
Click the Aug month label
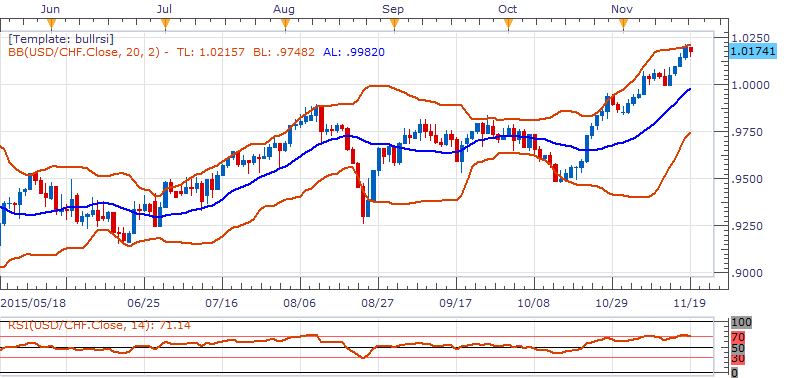(x=284, y=9)
